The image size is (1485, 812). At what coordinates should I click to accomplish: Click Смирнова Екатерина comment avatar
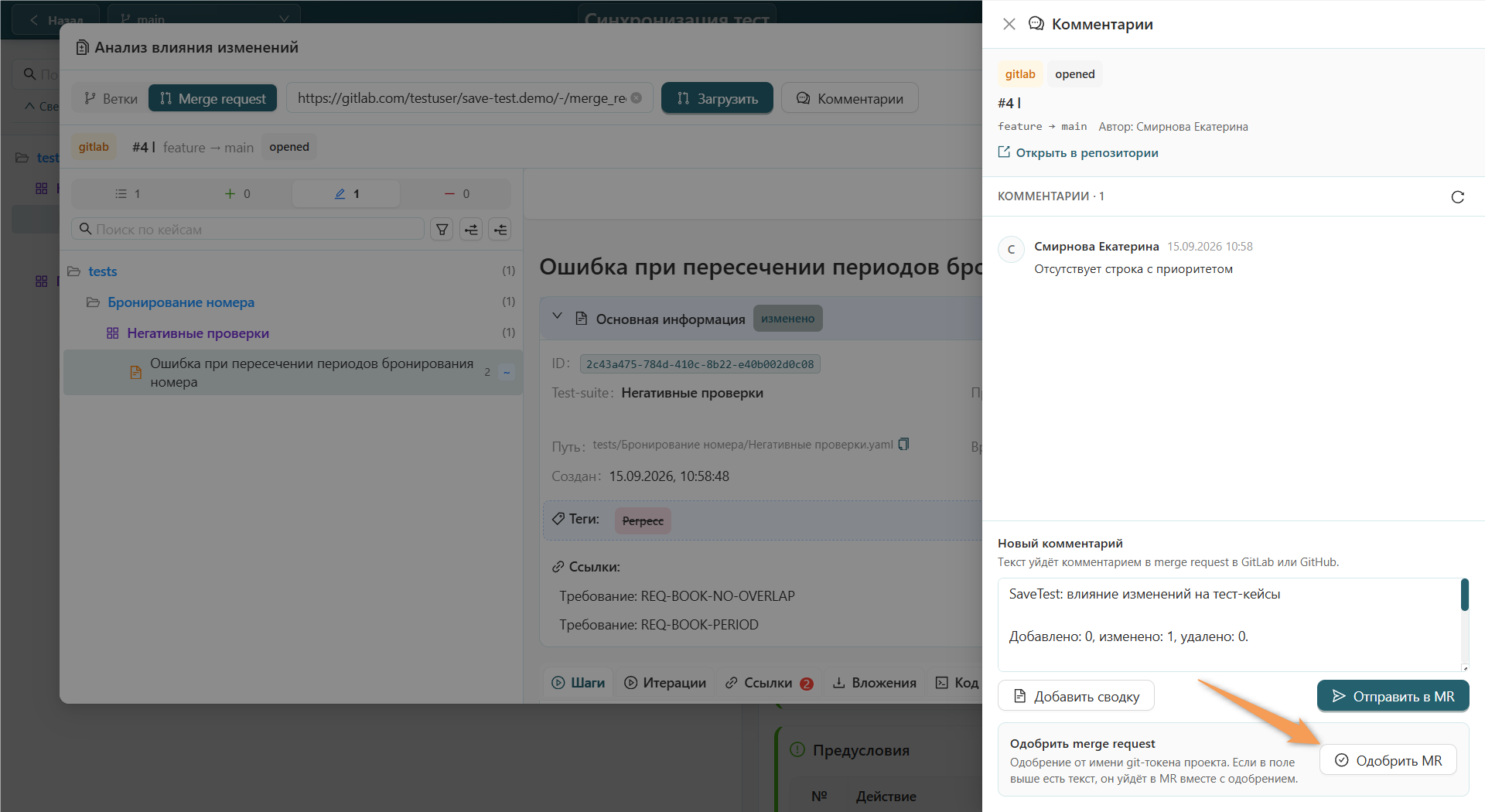[1012, 249]
